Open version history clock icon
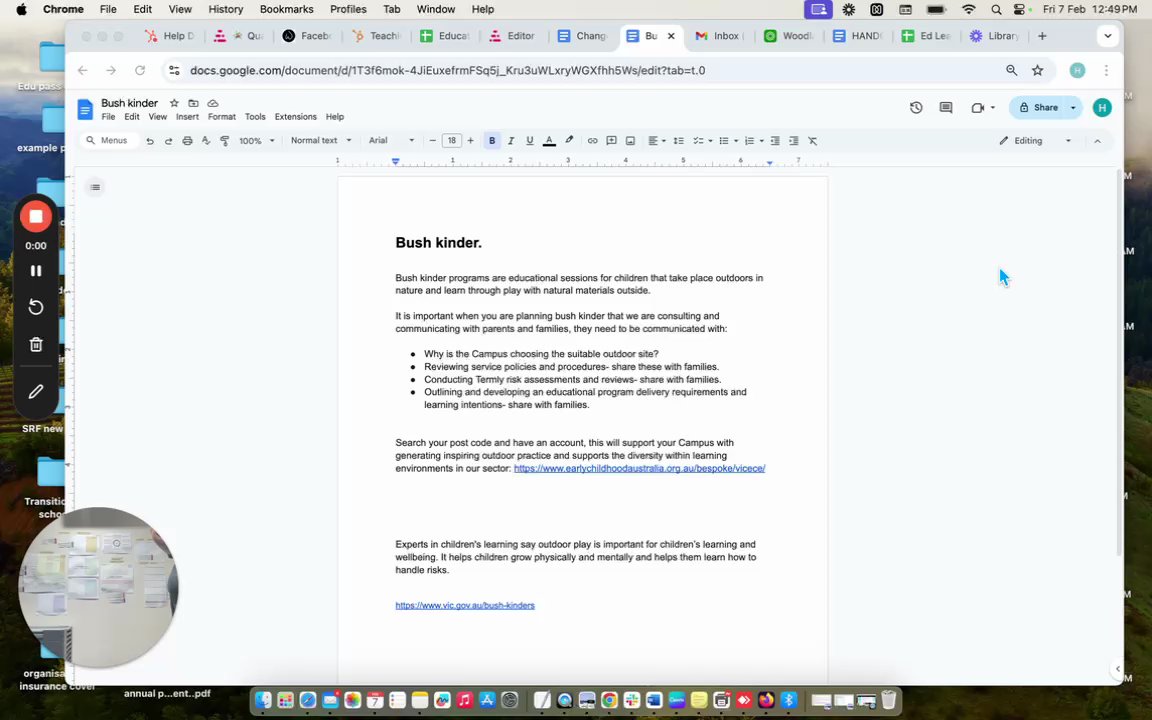Viewport: 1152px width, 720px height. tap(915, 107)
